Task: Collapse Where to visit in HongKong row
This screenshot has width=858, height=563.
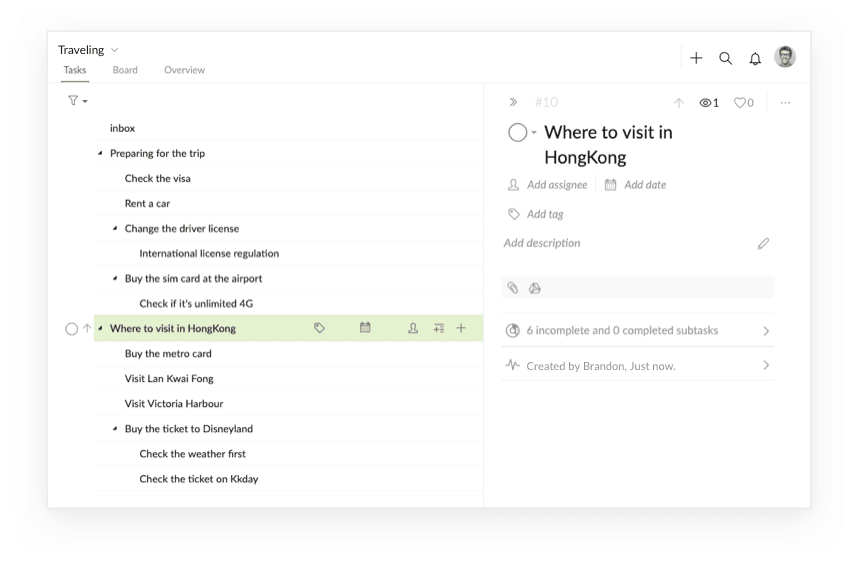Action: (100, 328)
